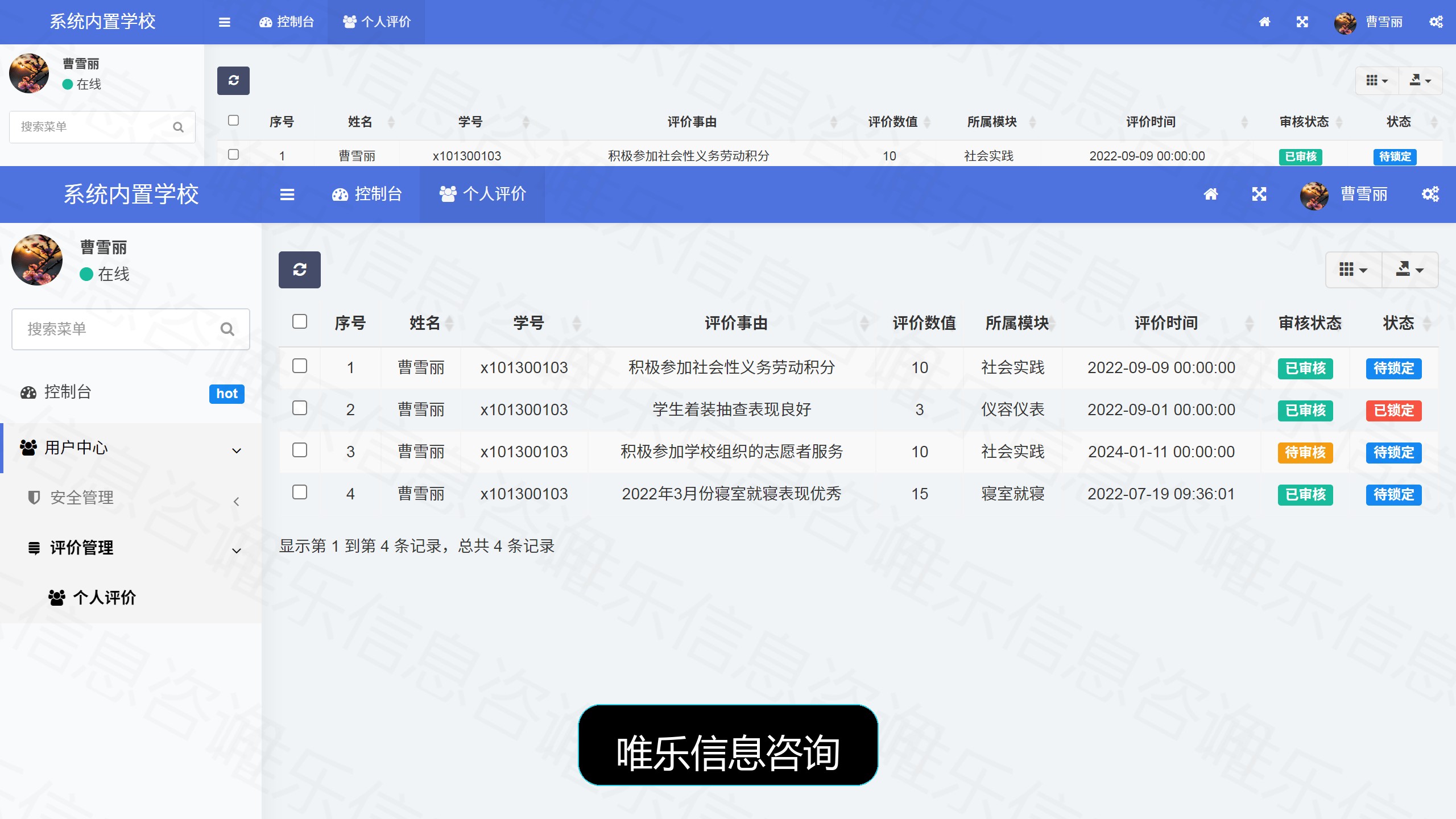1456x819 pixels.
Task: Open the columns grid dropdown in top window toolbar
Action: tap(1377, 80)
